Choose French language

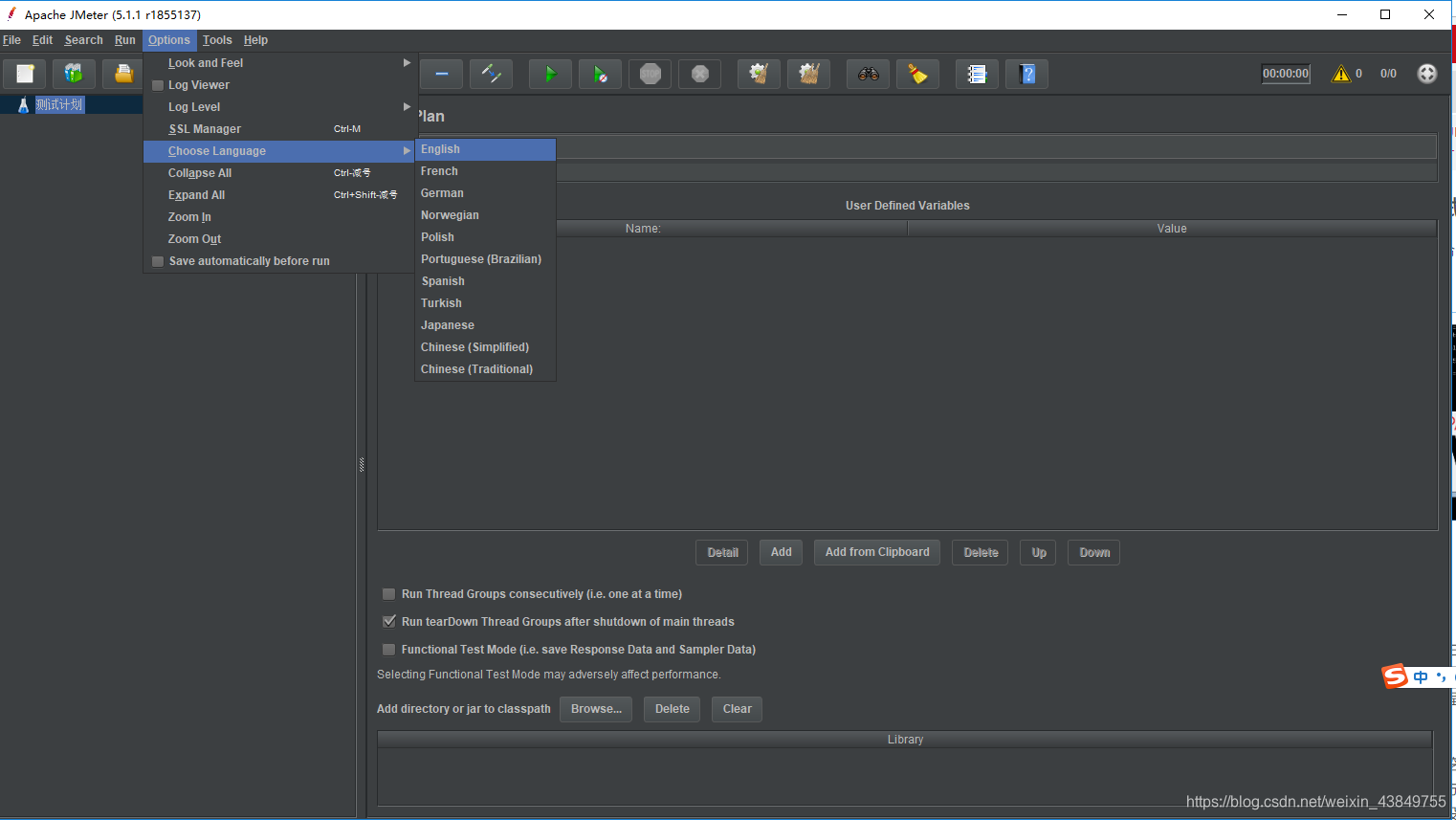(x=485, y=171)
